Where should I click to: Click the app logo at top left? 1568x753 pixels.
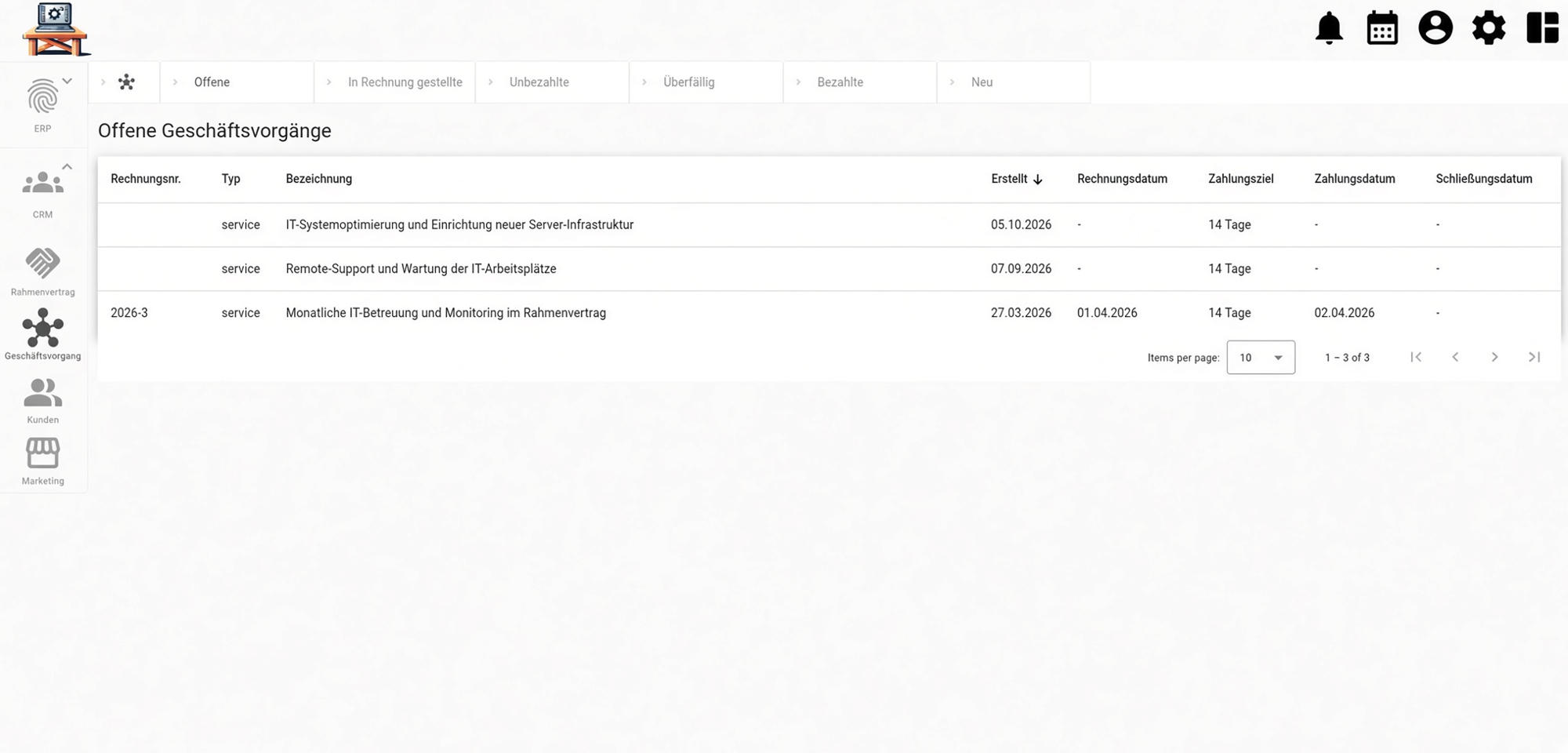[56, 30]
